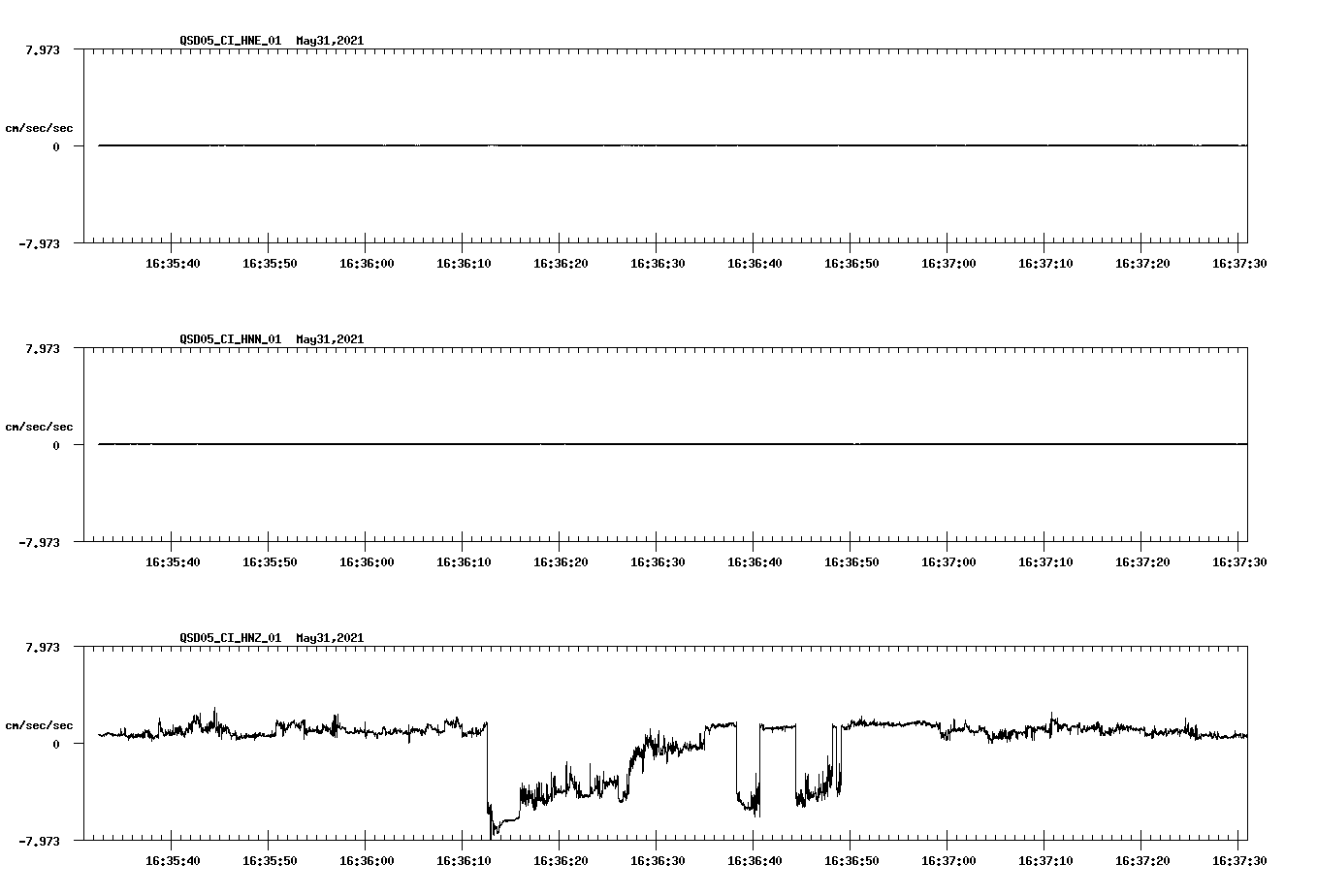Pick the 16:36:10 time label under HNZ plot
The height and width of the screenshot is (896, 1317).
pos(464,861)
